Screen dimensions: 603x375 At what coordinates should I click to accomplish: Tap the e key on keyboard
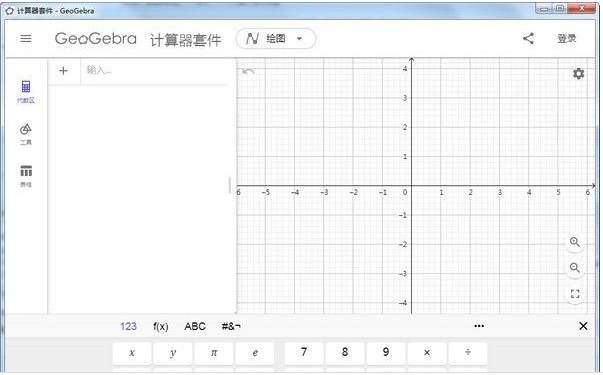pyautogui.click(x=255, y=353)
